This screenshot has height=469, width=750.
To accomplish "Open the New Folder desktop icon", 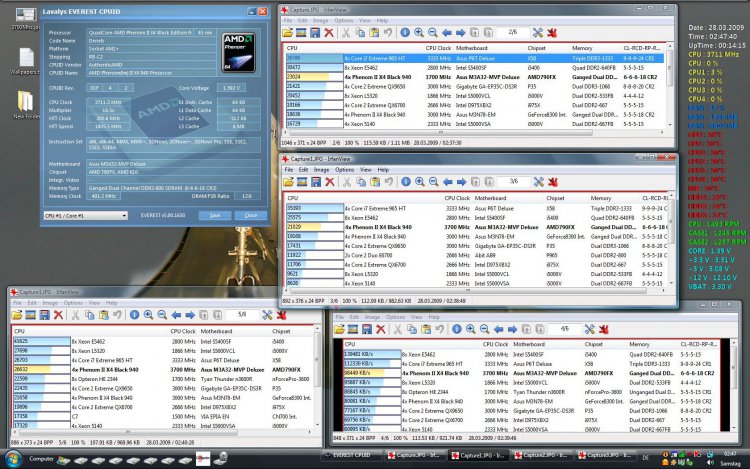I will (x=26, y=105).
